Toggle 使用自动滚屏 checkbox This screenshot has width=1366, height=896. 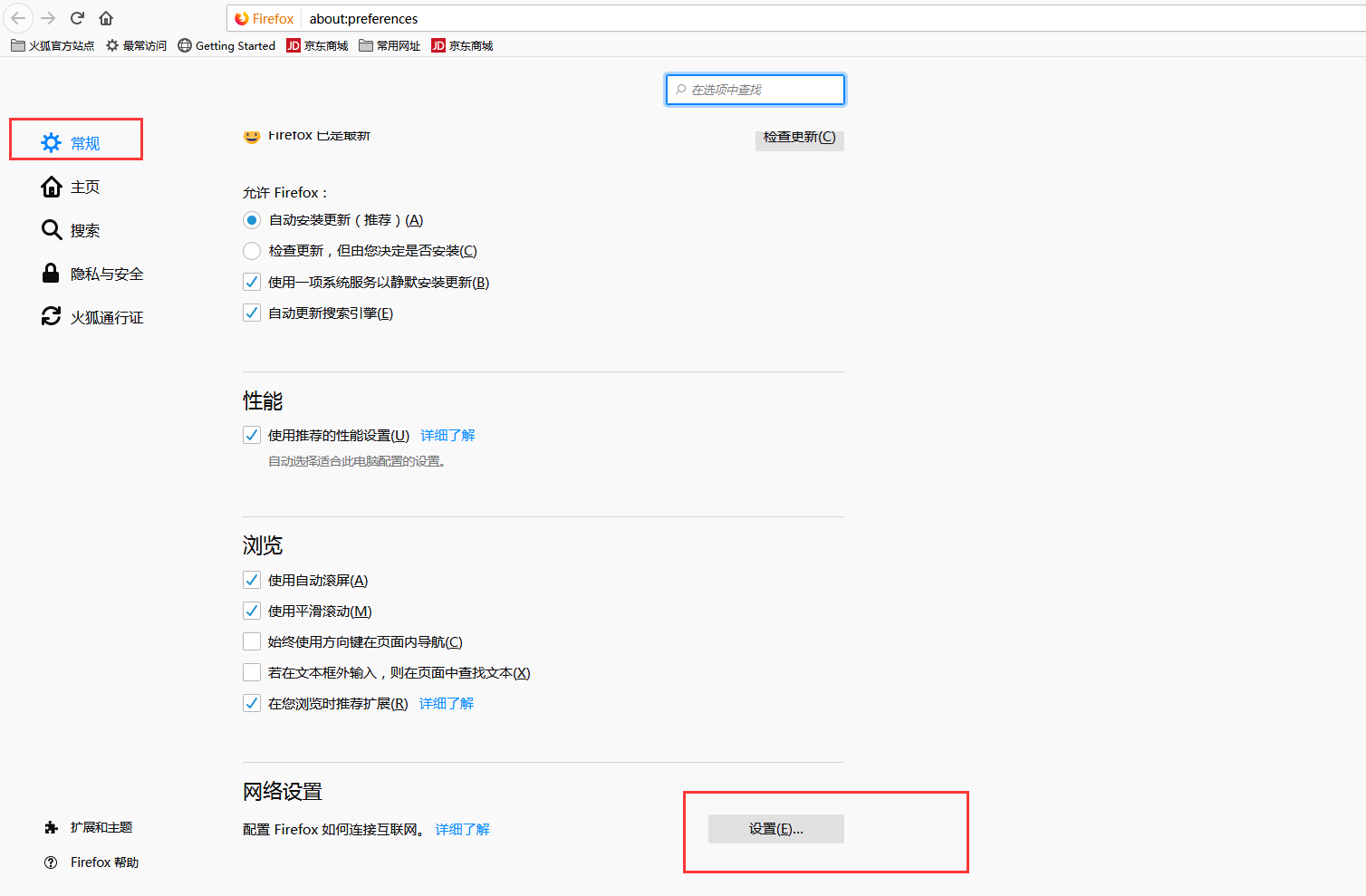tap(252, 580)
